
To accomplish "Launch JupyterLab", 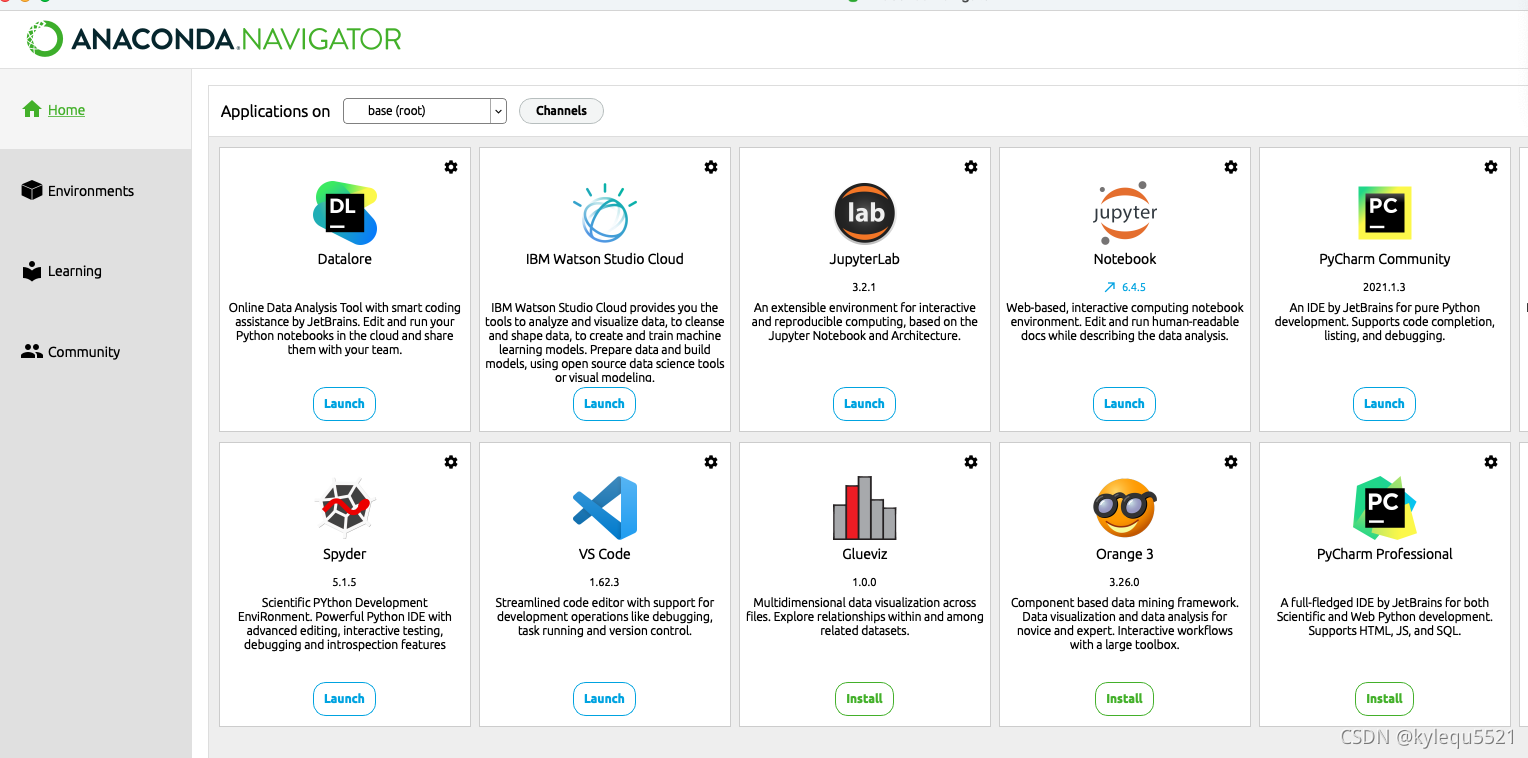I will (x=864, y=404).
